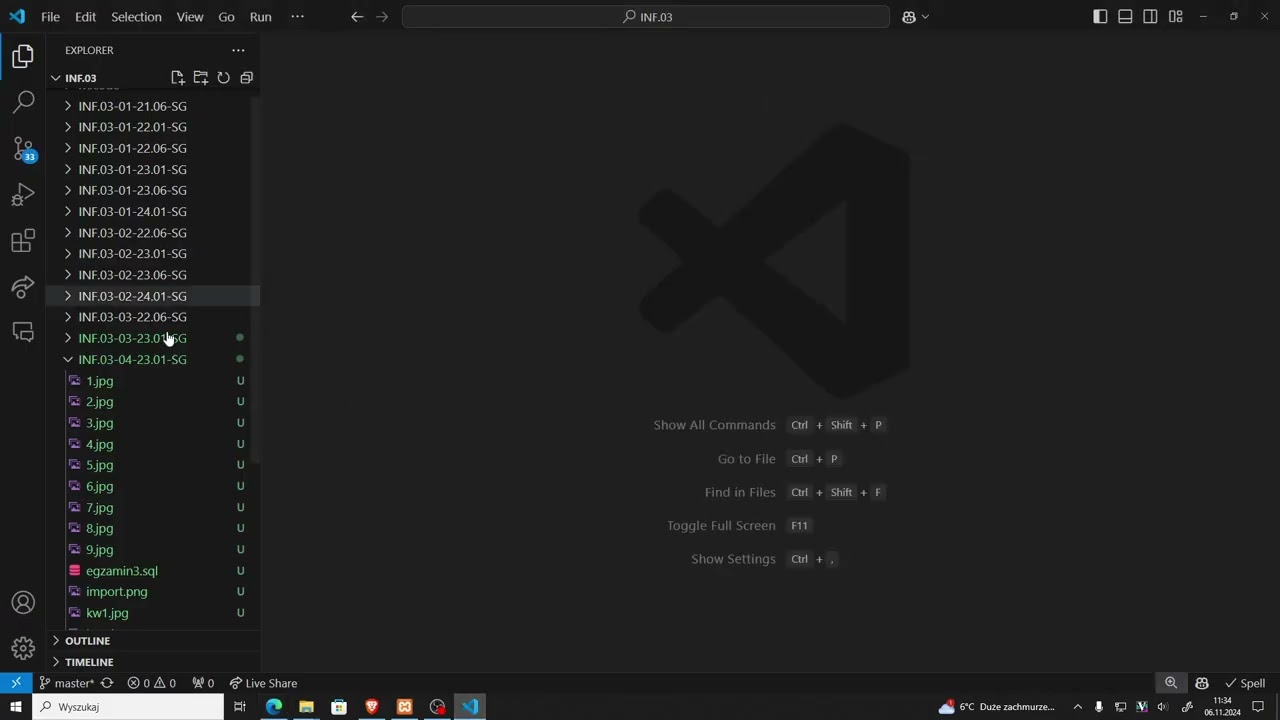
Task: Focus the INF.03 command center search box
Action: [646, 17]
